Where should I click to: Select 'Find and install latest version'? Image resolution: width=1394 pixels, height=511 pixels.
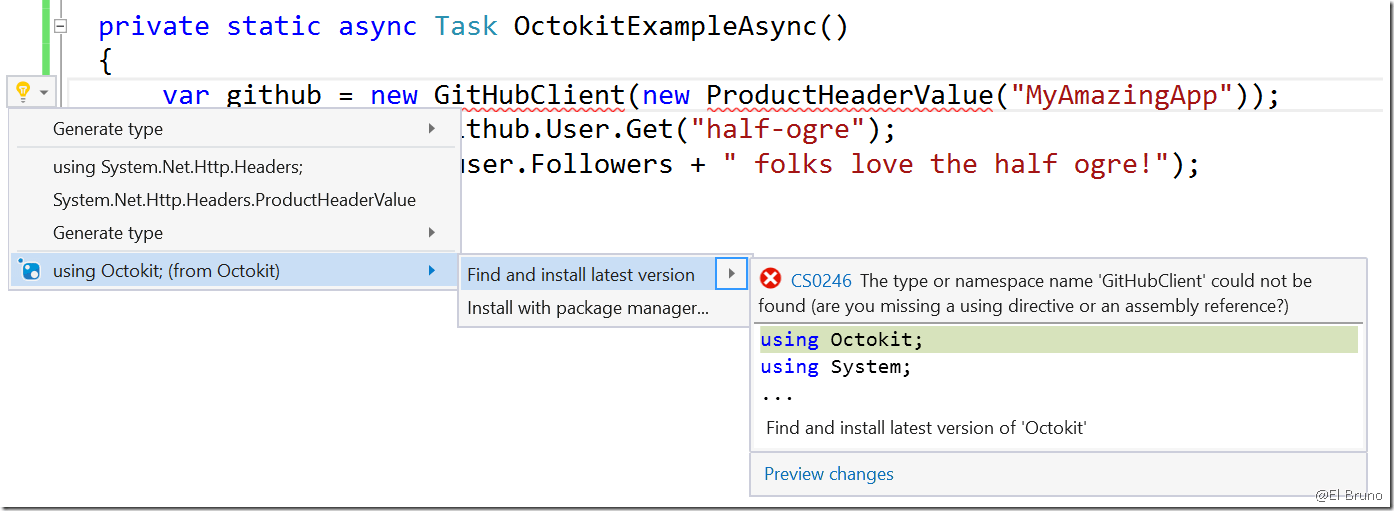point(580,275)
